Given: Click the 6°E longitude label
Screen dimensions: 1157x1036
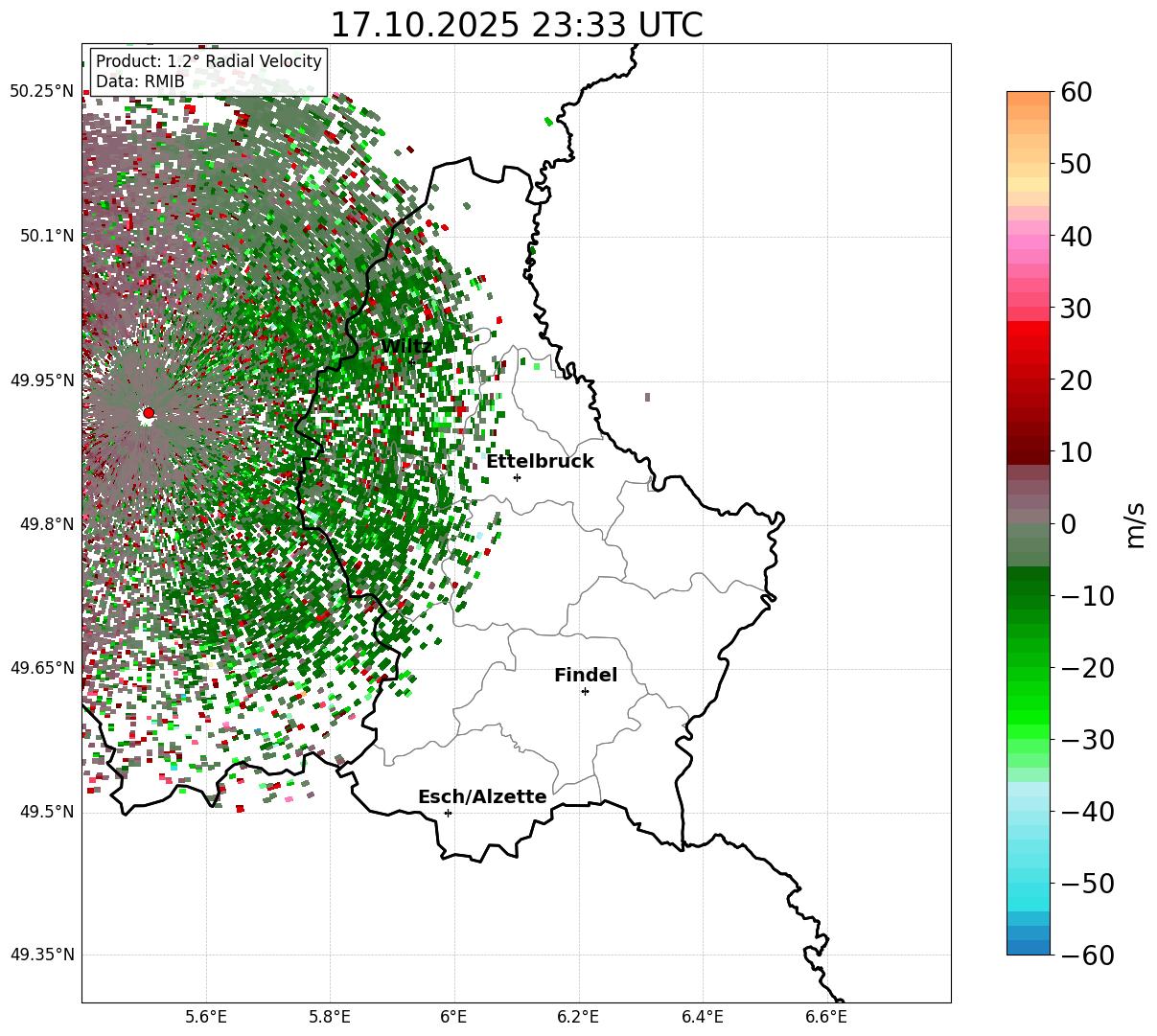Looking at the screenshot, I should [453, 1017].
